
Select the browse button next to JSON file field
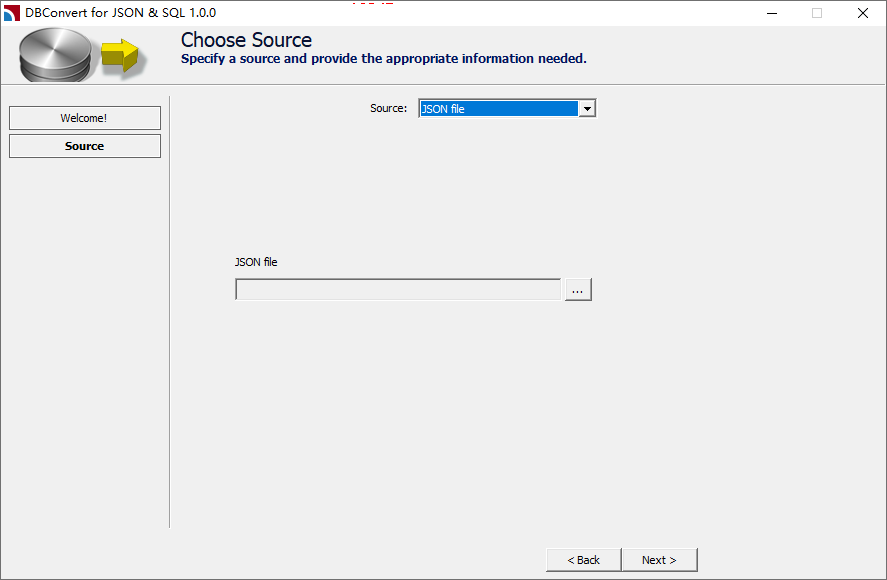click(577, 289)
